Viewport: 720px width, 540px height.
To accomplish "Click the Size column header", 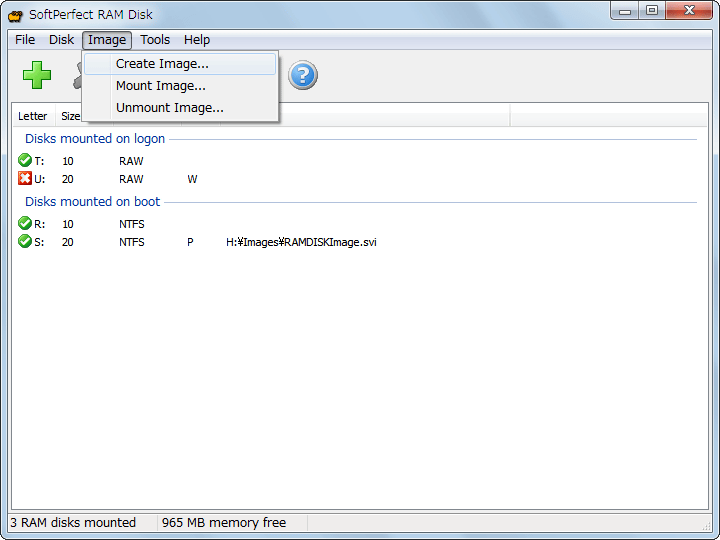I will [70, 116].
